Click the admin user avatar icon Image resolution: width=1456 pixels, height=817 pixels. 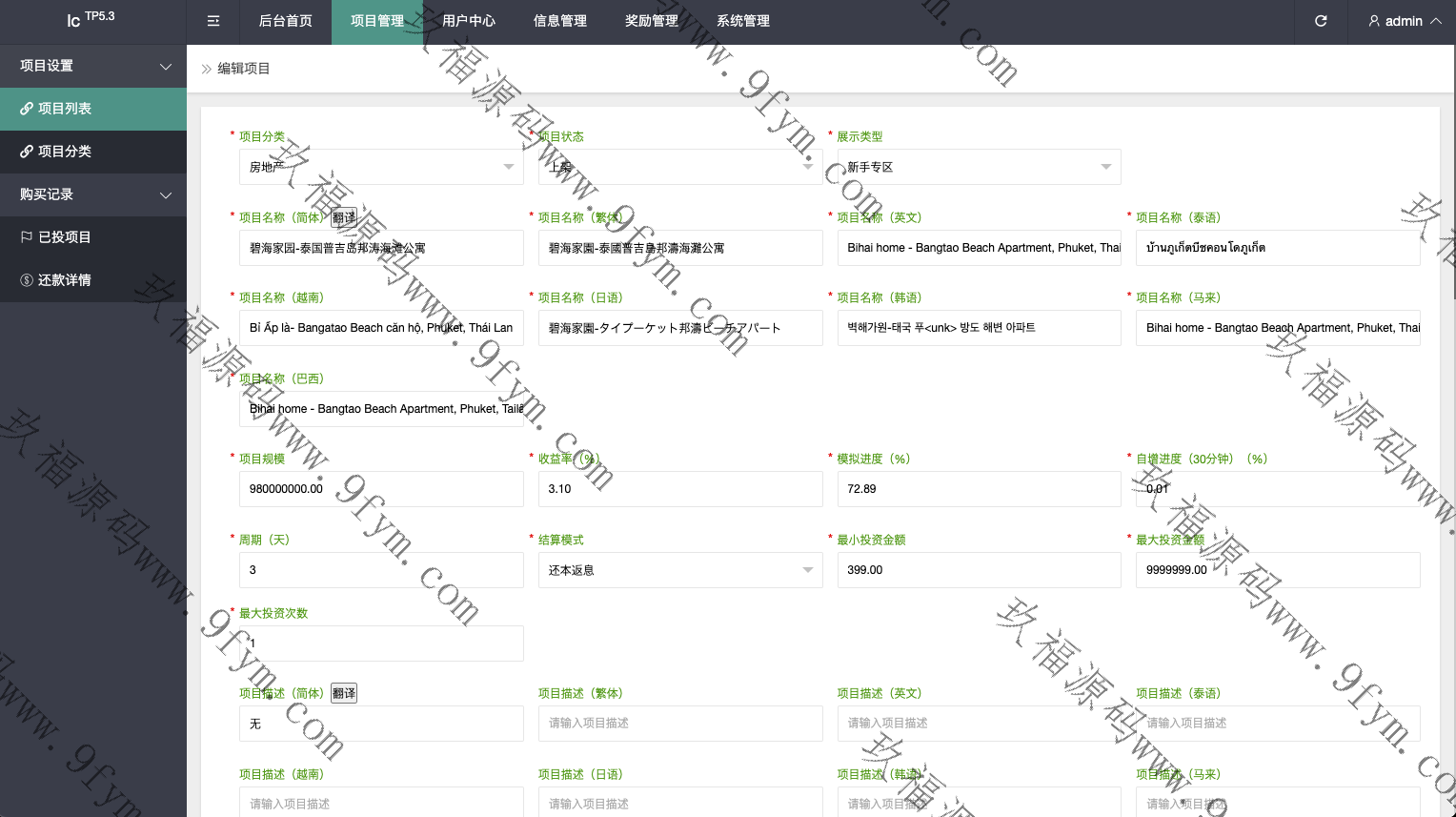1373,21
